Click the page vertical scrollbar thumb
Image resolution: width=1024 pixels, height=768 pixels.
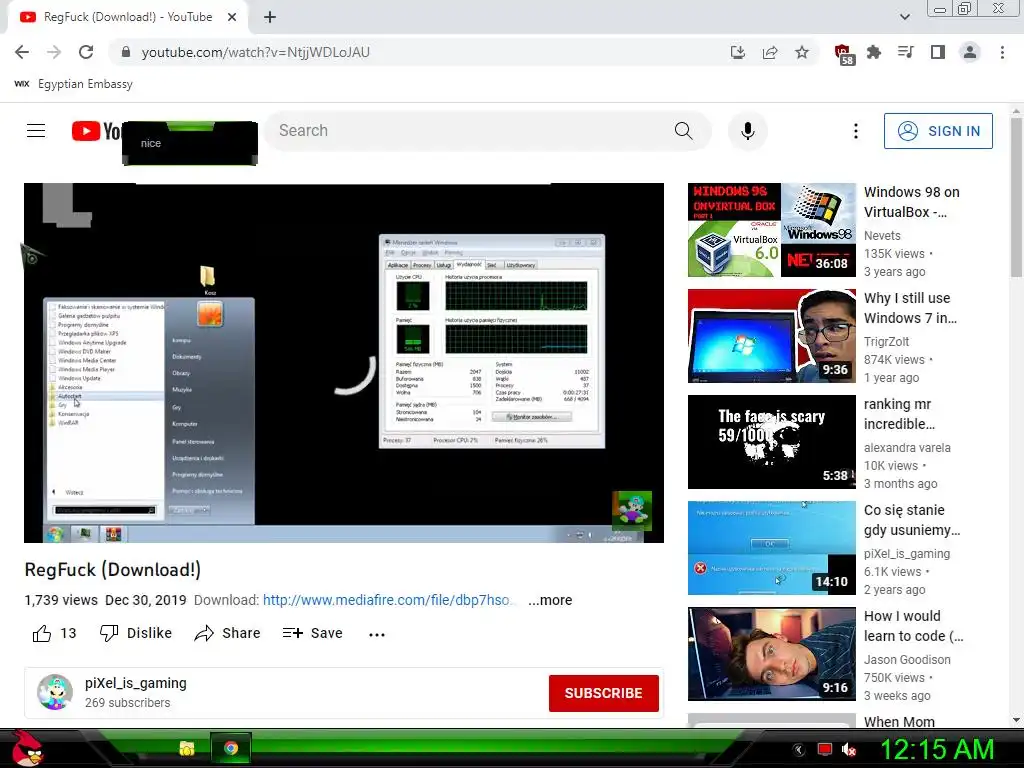(1016, 196)
